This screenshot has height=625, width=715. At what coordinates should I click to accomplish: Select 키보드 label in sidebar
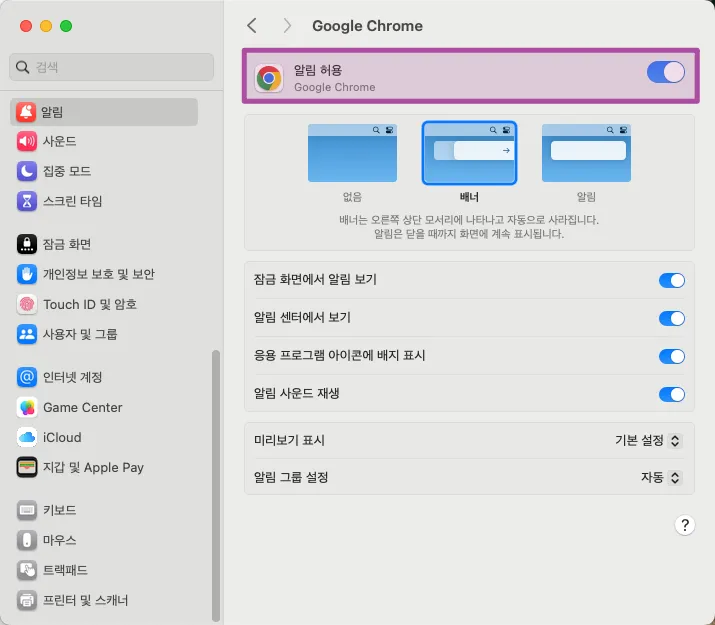tap(60, 510)
